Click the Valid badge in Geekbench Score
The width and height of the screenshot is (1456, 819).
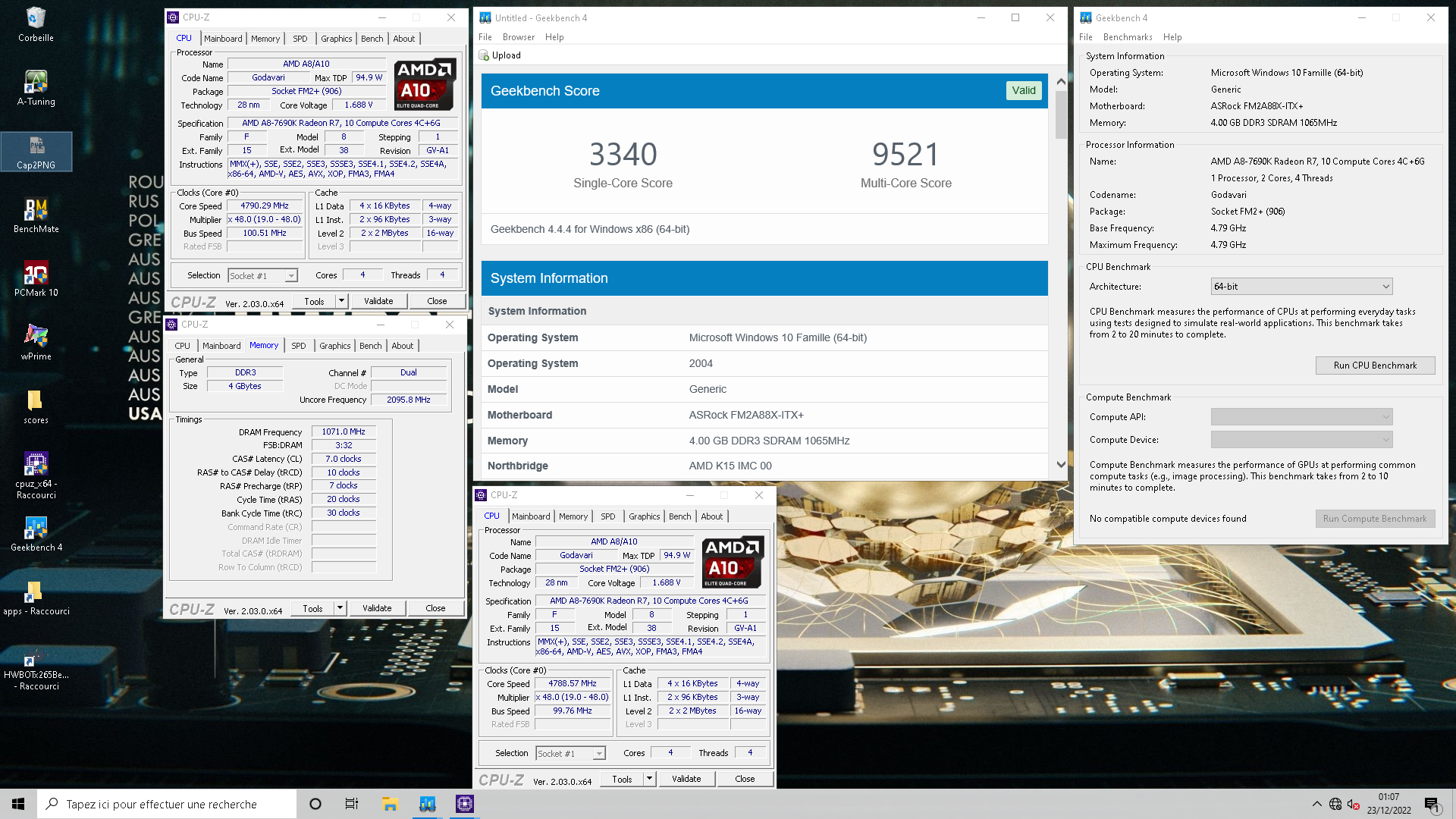(1024, 90)
